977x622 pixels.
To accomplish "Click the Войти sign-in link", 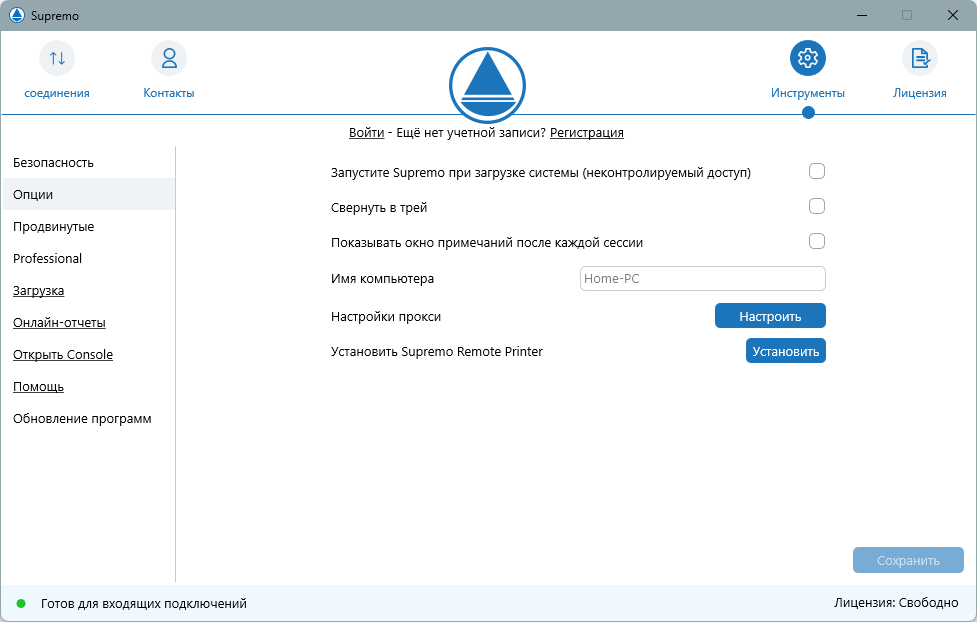I will 366,133.
